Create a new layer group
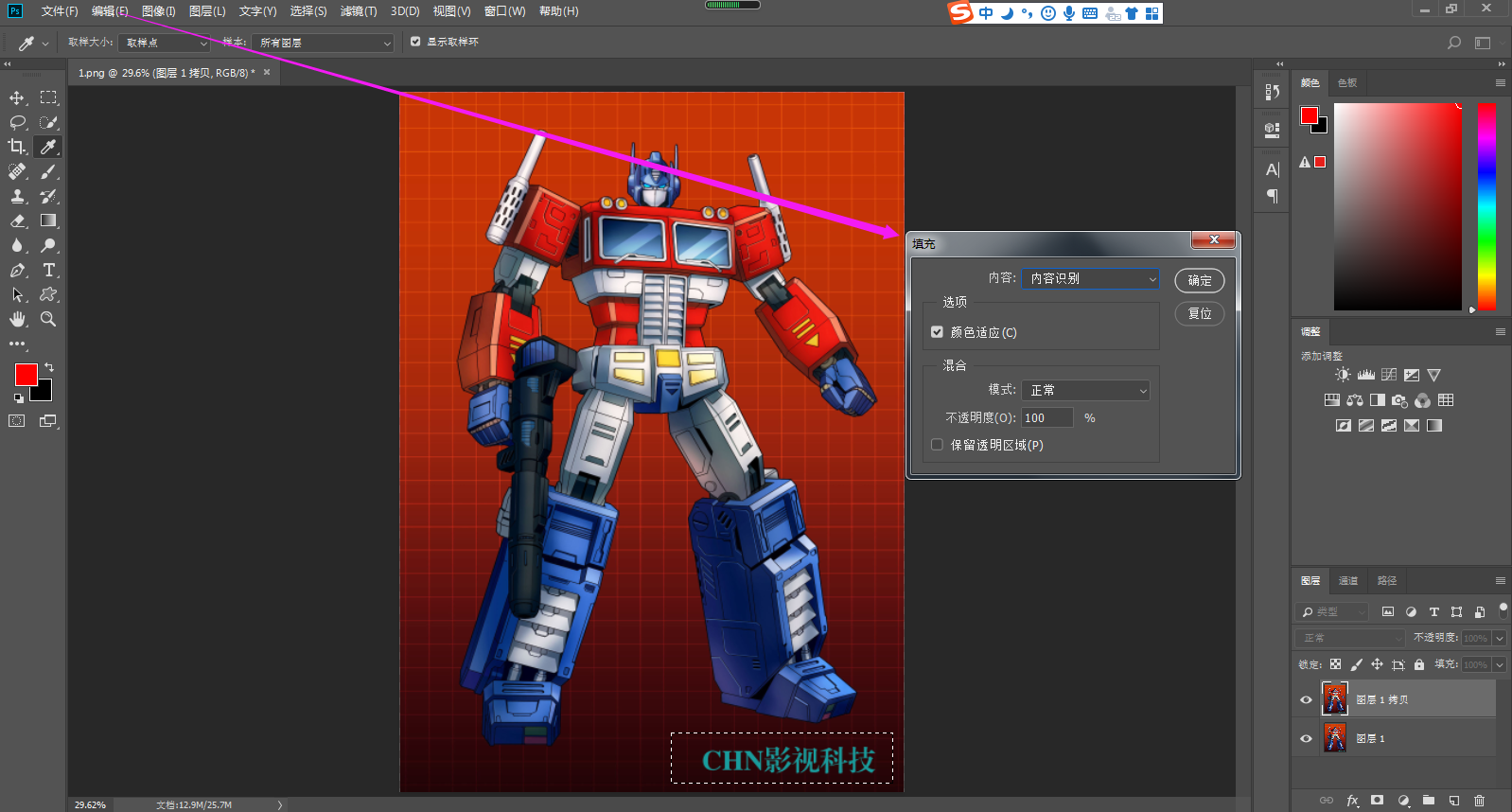 click(x=1429, y=801)
